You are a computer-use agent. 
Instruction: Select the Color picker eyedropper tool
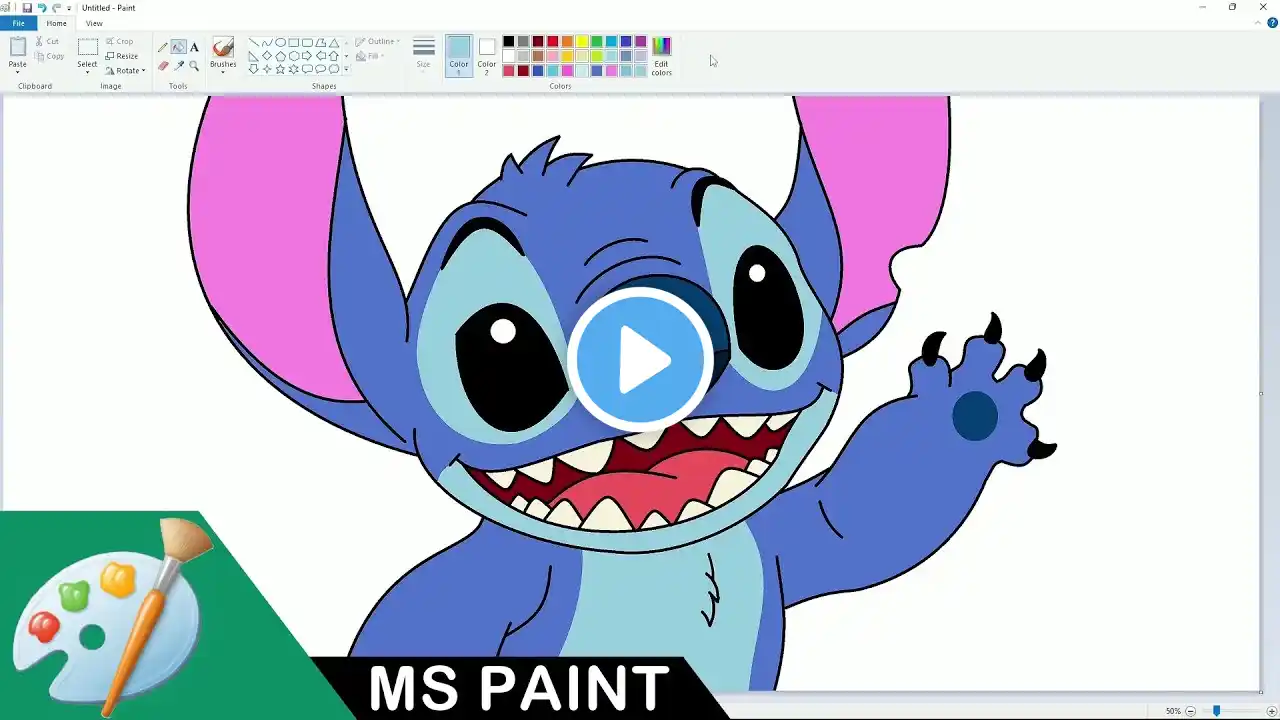click(x=178, y=66)
